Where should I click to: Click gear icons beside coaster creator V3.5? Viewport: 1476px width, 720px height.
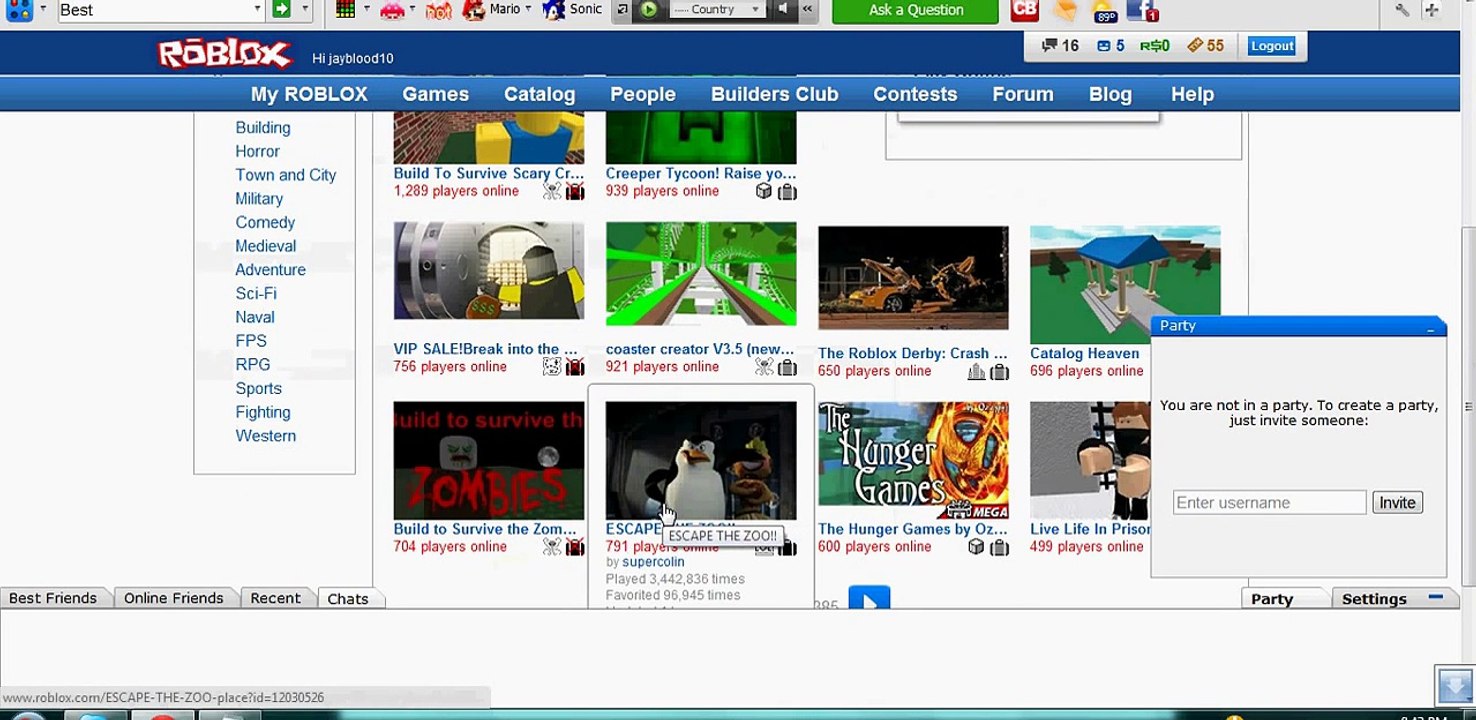[776, 367]
